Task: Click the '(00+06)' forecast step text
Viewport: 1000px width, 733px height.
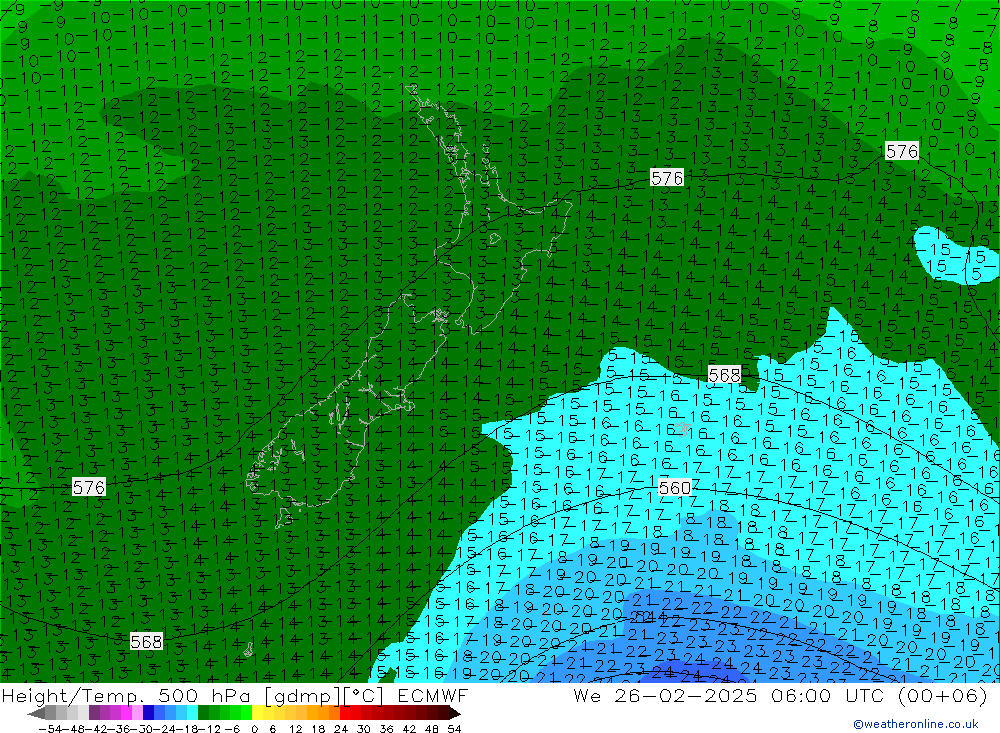Action: pos(943,695)
